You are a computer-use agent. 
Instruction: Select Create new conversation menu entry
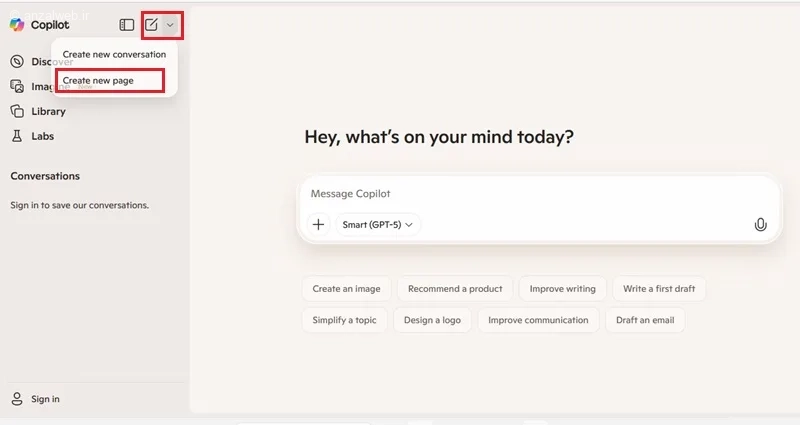(x=114, y=54)
